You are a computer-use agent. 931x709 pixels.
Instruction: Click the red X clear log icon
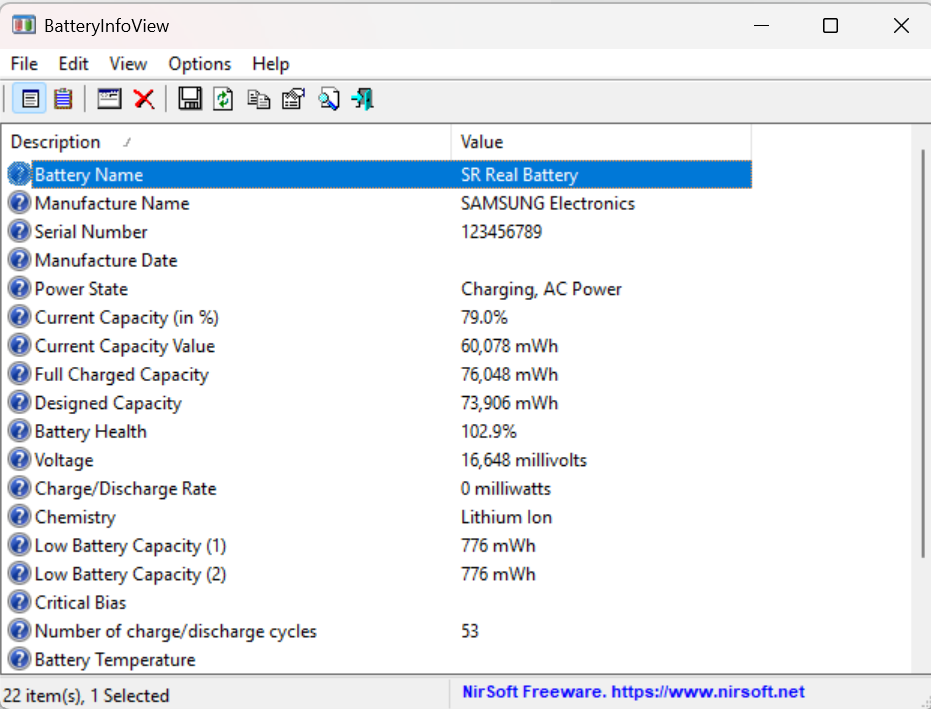point(144,99)
